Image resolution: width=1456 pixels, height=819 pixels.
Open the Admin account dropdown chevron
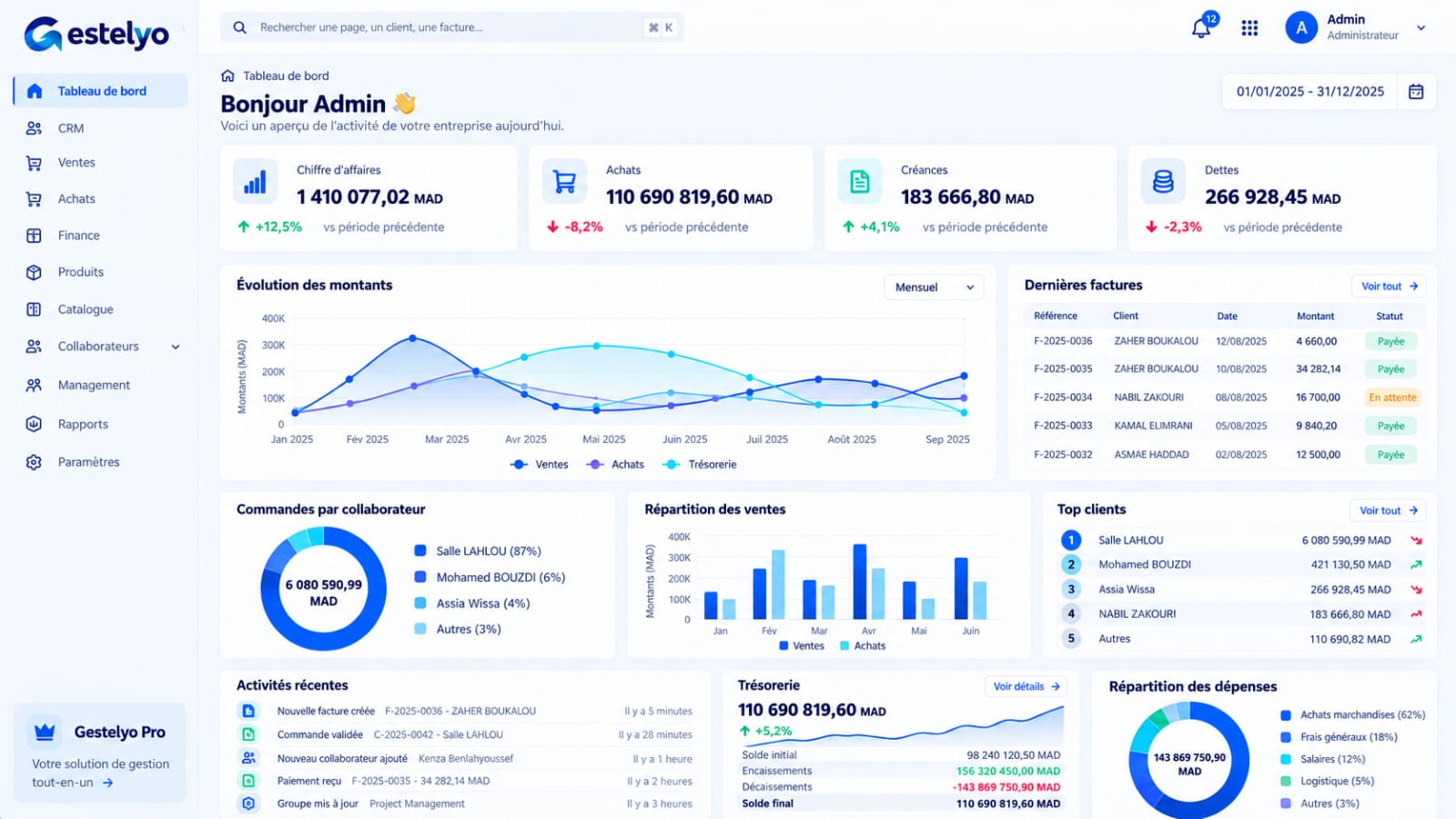coord(1421,28)
